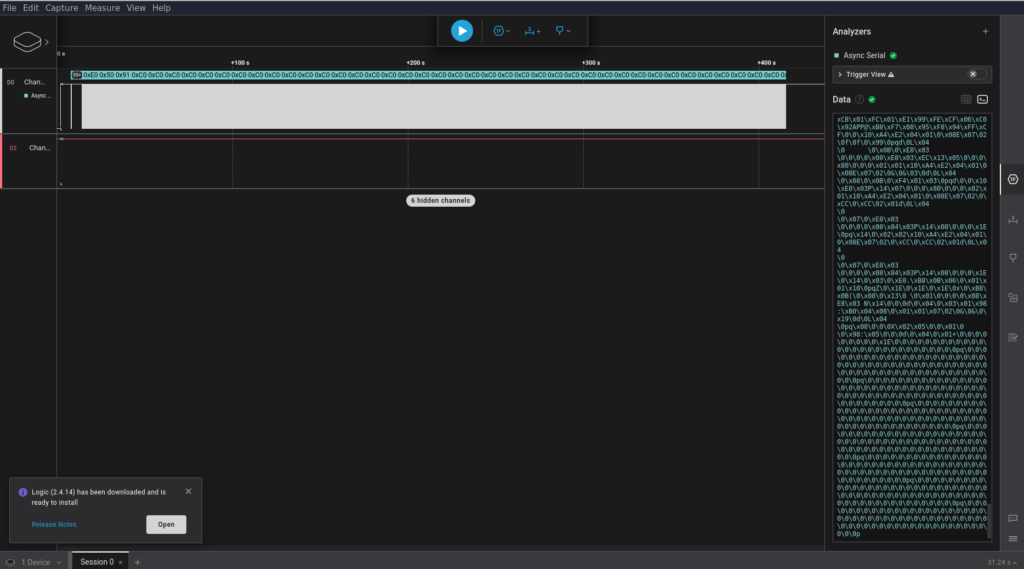This screenshot has height=569, width=1024.
Task: Open the analyzer dropdown in top toolbar
Action: point(502,31)
